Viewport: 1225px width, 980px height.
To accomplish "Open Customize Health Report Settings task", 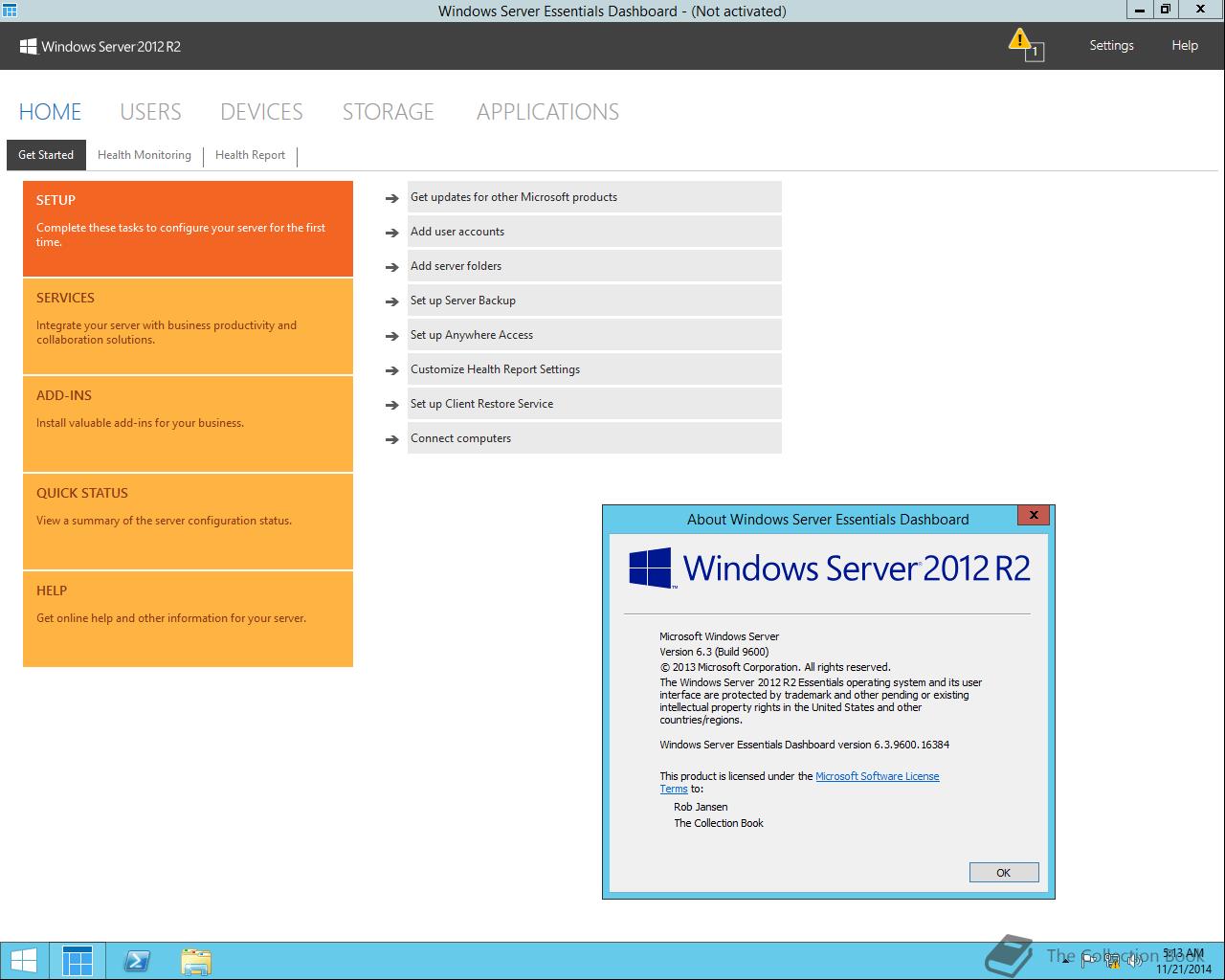I will click(594, 369).
